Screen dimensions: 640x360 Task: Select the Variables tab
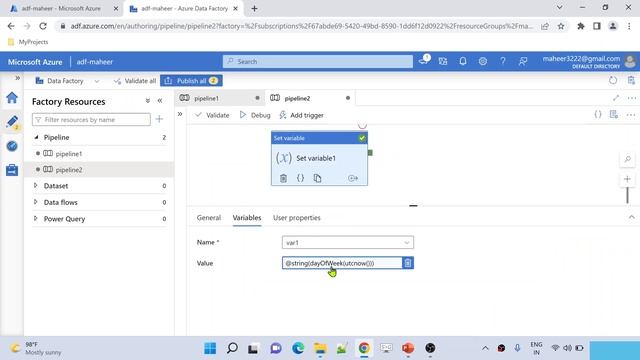[247, 218]
